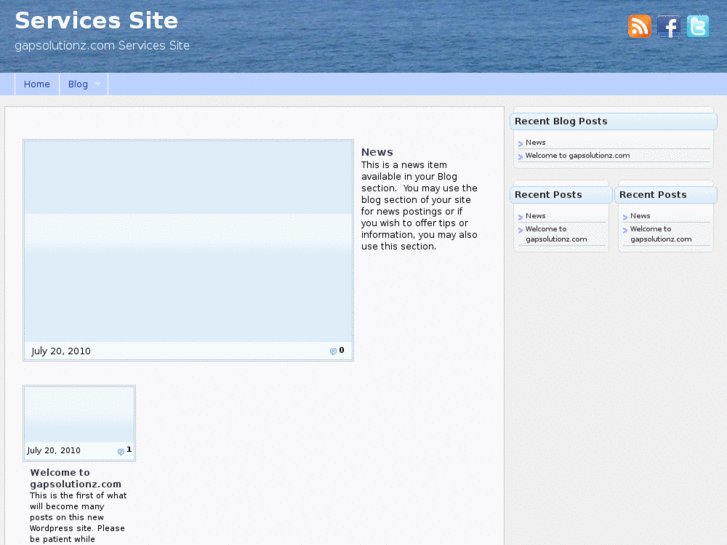The width and height of the screenshot is (727, 545).
Task: Open the small Welcome post thumbnail image
Action: tap(79, 414)
